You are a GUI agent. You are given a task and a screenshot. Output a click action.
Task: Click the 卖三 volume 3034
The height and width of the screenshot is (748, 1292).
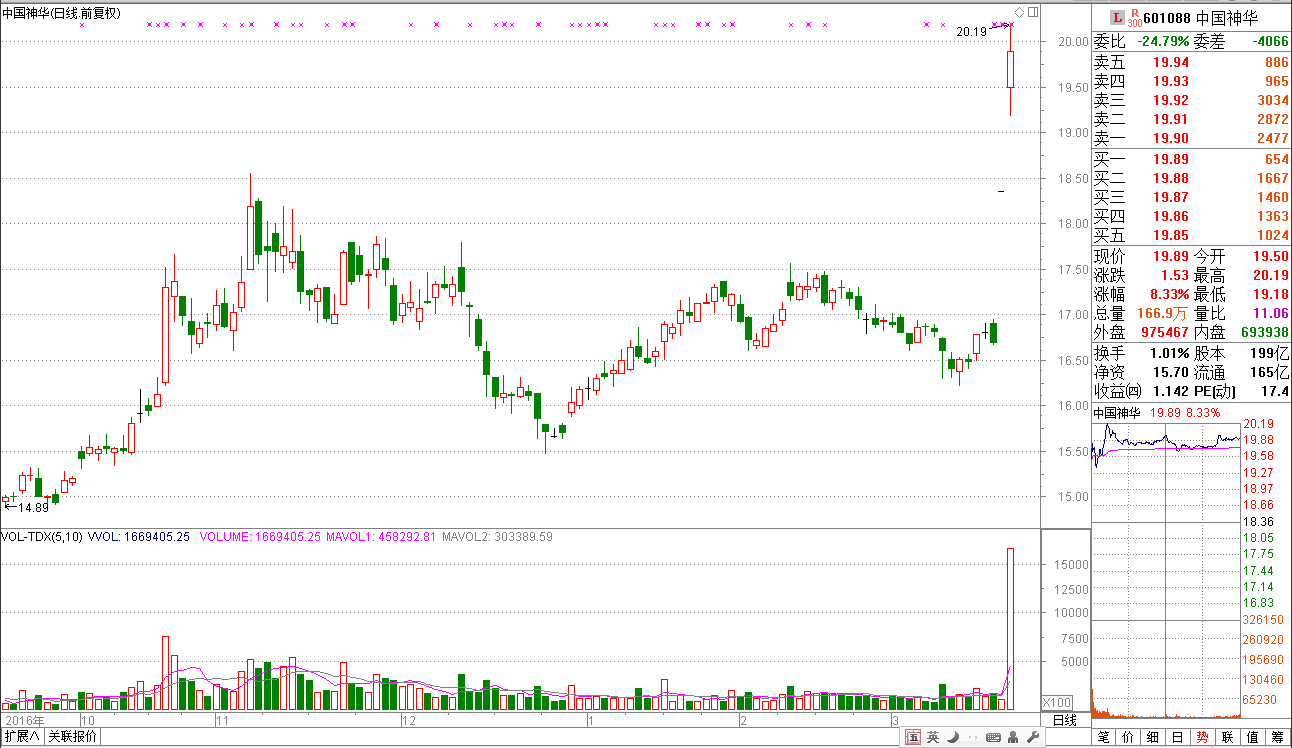click(1272, 100)
